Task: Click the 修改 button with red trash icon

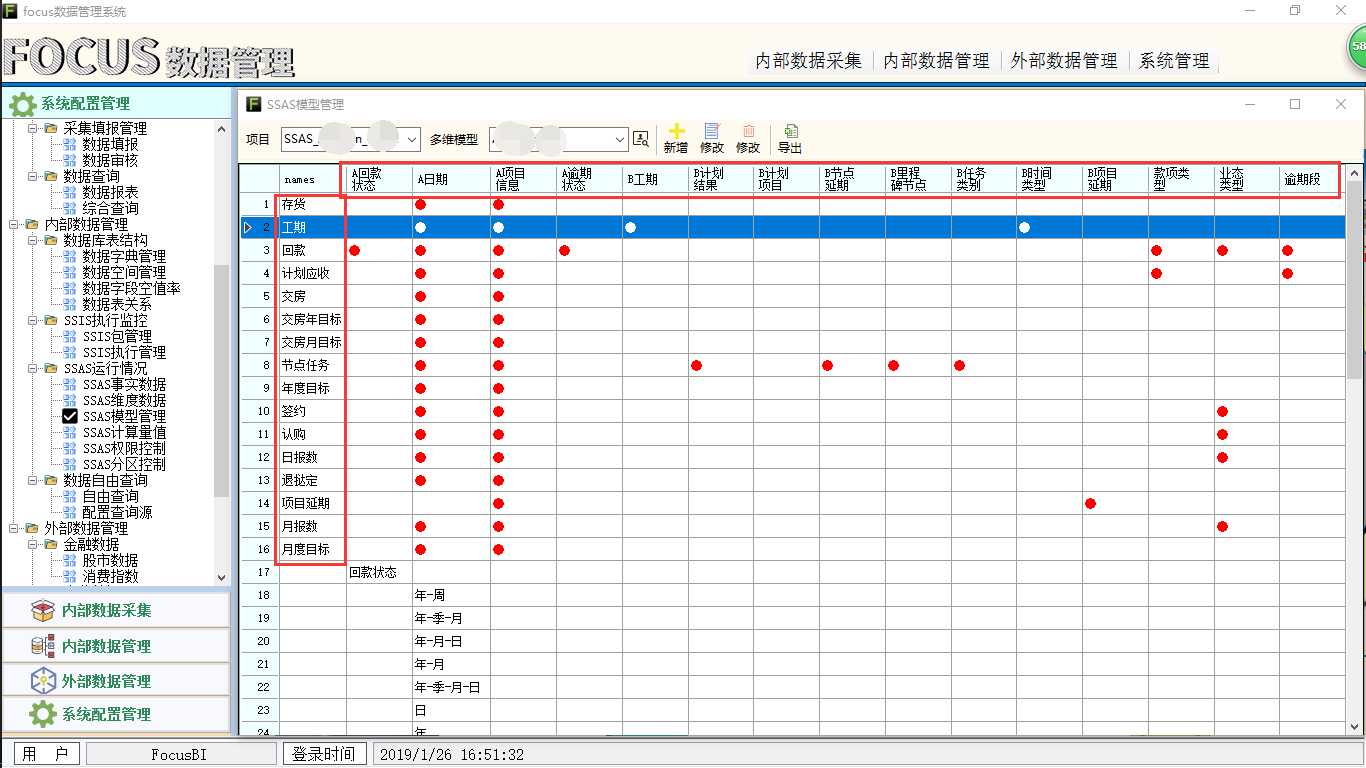Action: pos(748,131)
